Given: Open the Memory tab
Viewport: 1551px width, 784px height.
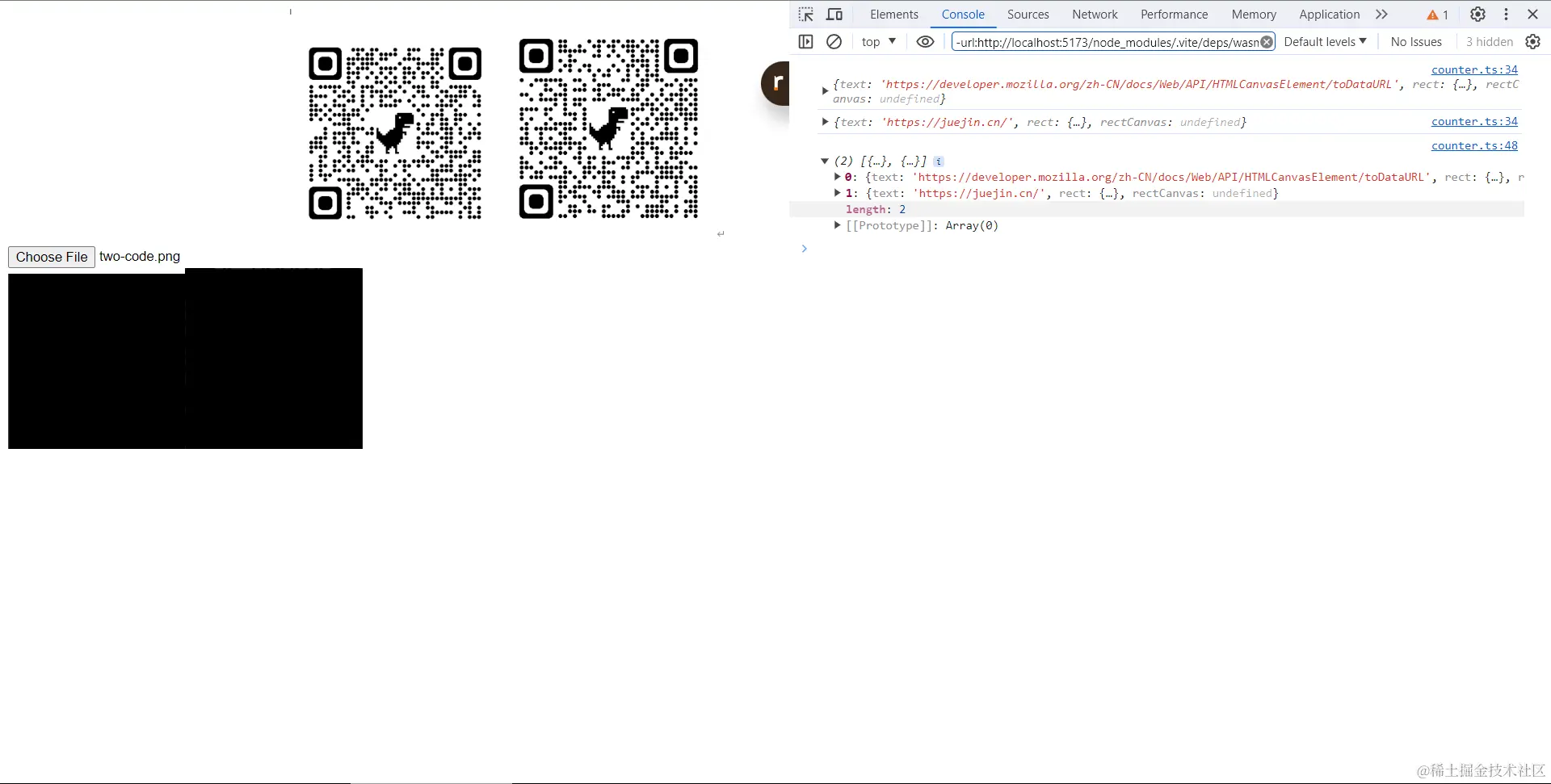Looking at the screenshot, I should point(1254,15).
